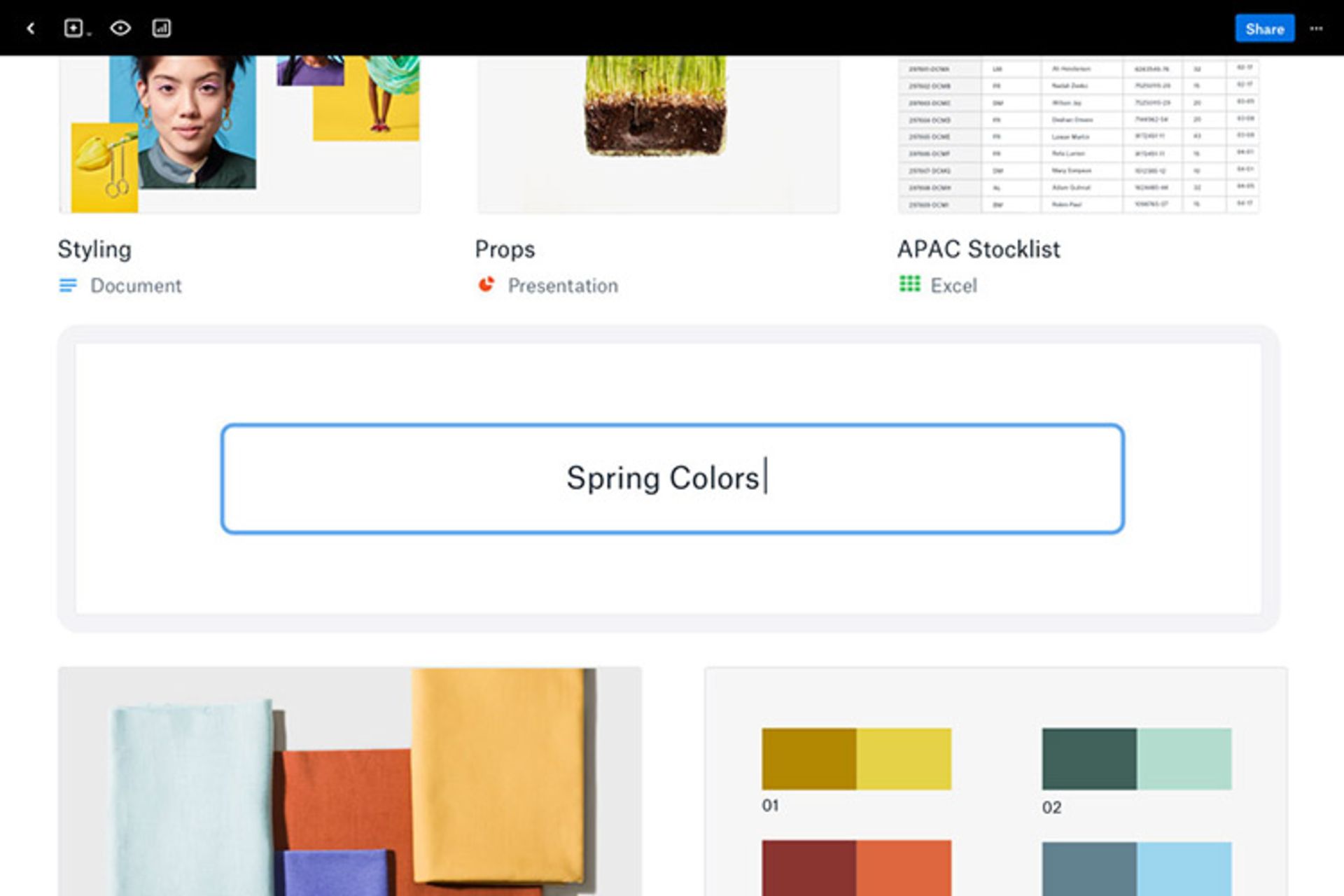Open the more options ellipsis menu
The image size is (1344, 896).
click(1316, 29)
